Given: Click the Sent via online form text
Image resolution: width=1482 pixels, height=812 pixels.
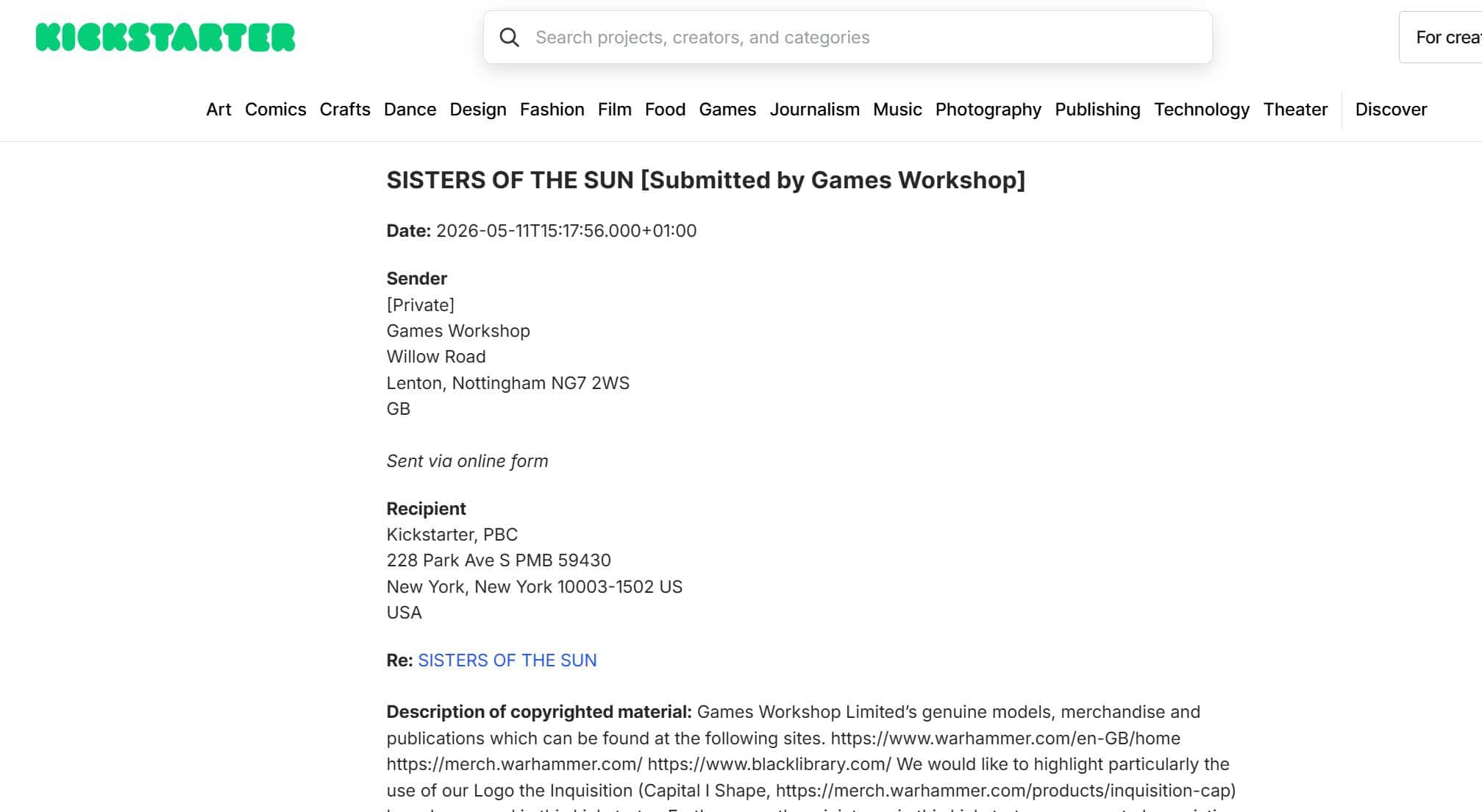Looking at the screenshot, I should point(467,461).
